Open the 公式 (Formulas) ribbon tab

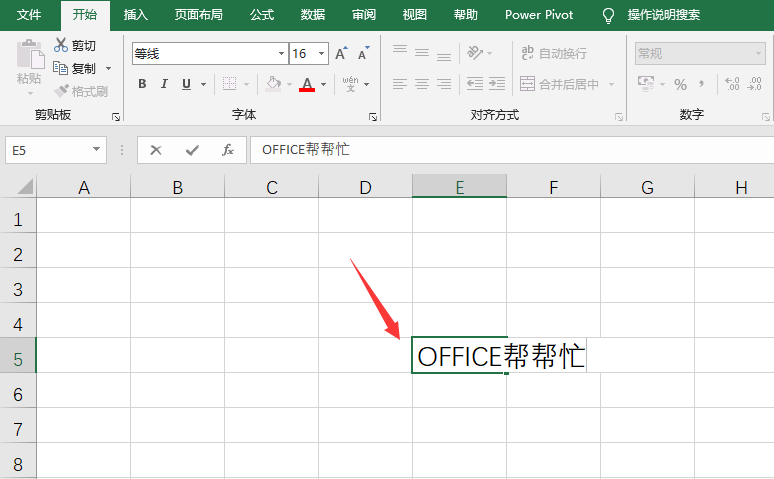(262, 15)
